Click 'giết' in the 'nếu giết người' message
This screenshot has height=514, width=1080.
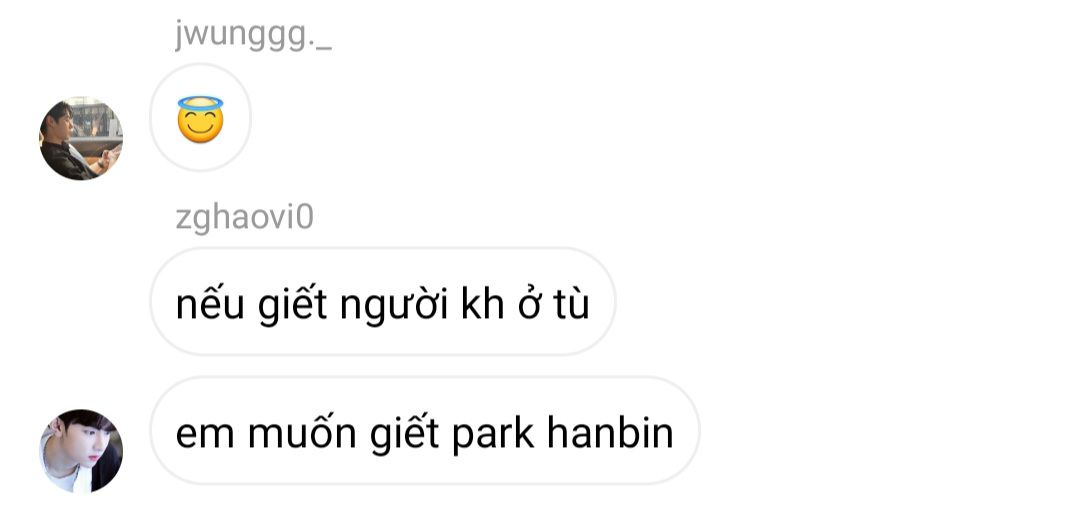pos(292,305)
